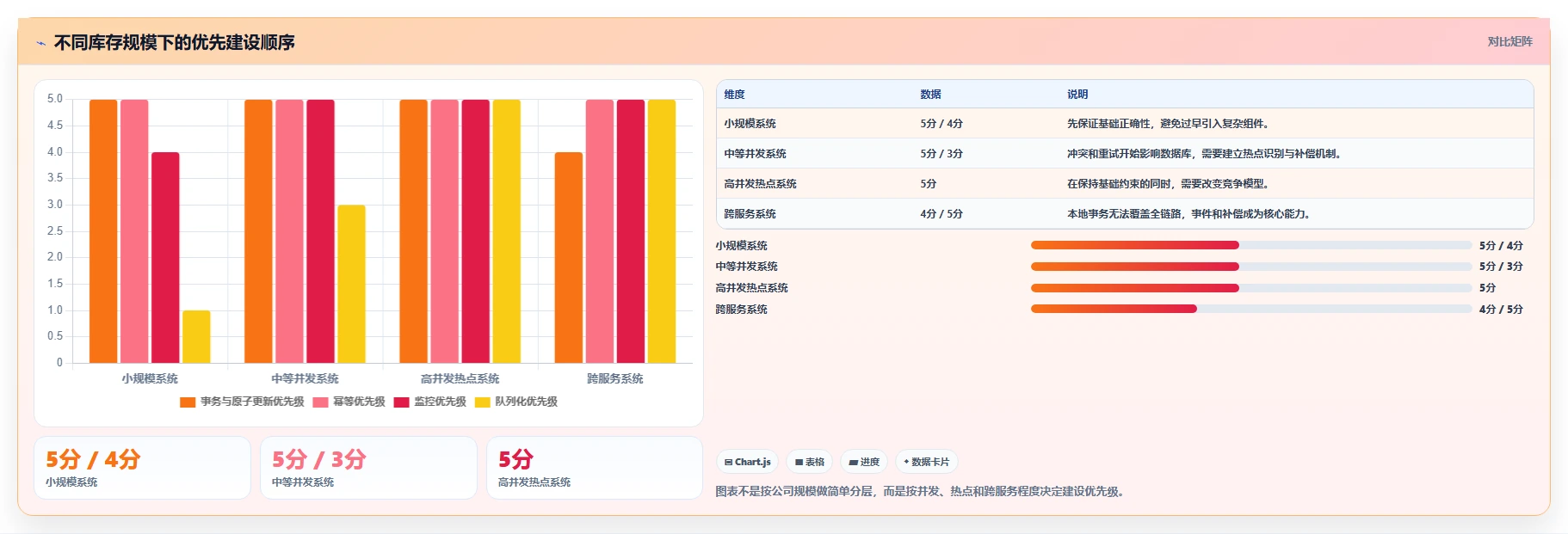Click the 跨服务系统 label beside the progress bars
Image resolution: width=1568 pixels, height=534 pixels.
pos(741,310)
